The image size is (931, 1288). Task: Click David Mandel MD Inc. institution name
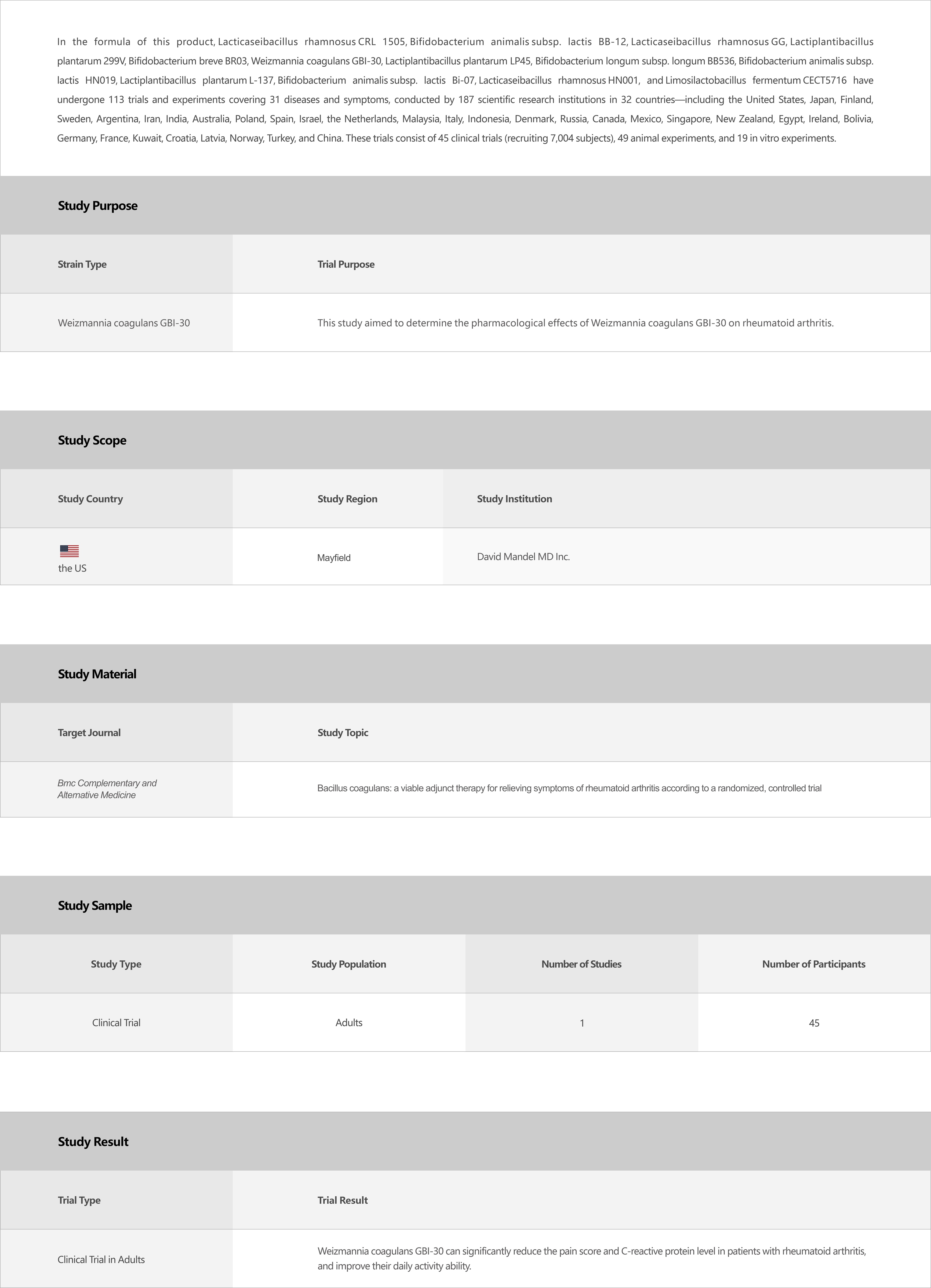tap(523, 557)
